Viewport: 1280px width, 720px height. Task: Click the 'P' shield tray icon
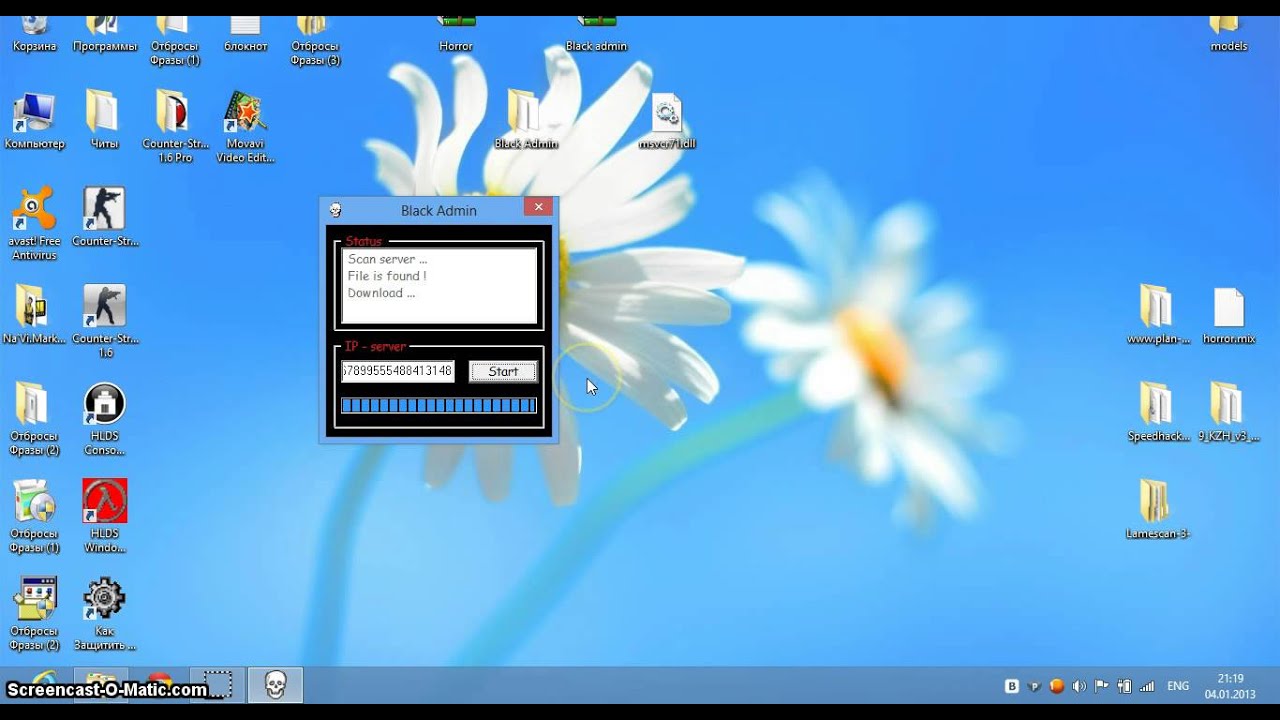[1035, 686]
